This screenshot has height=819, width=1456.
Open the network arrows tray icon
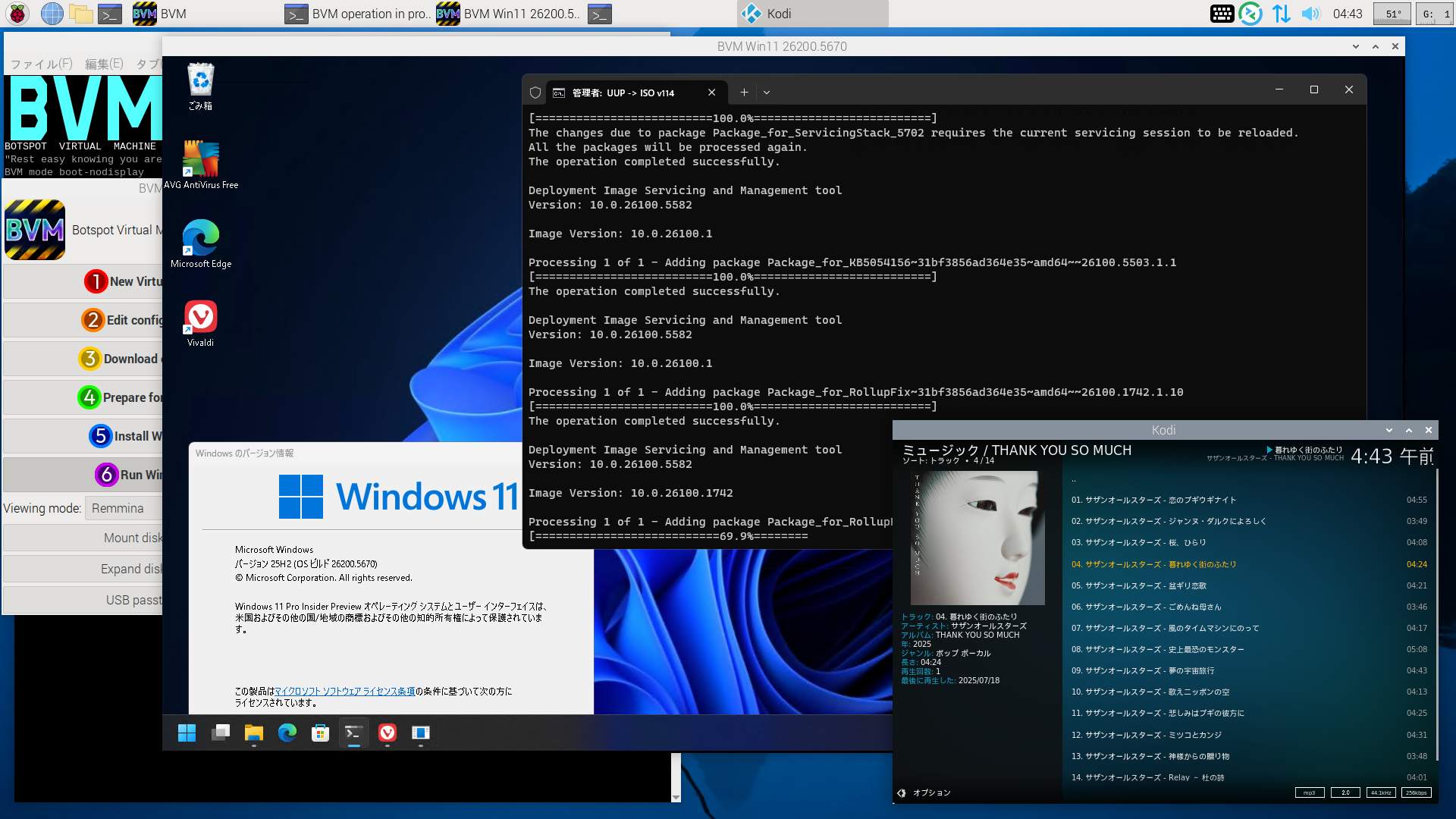(1281, 14)
